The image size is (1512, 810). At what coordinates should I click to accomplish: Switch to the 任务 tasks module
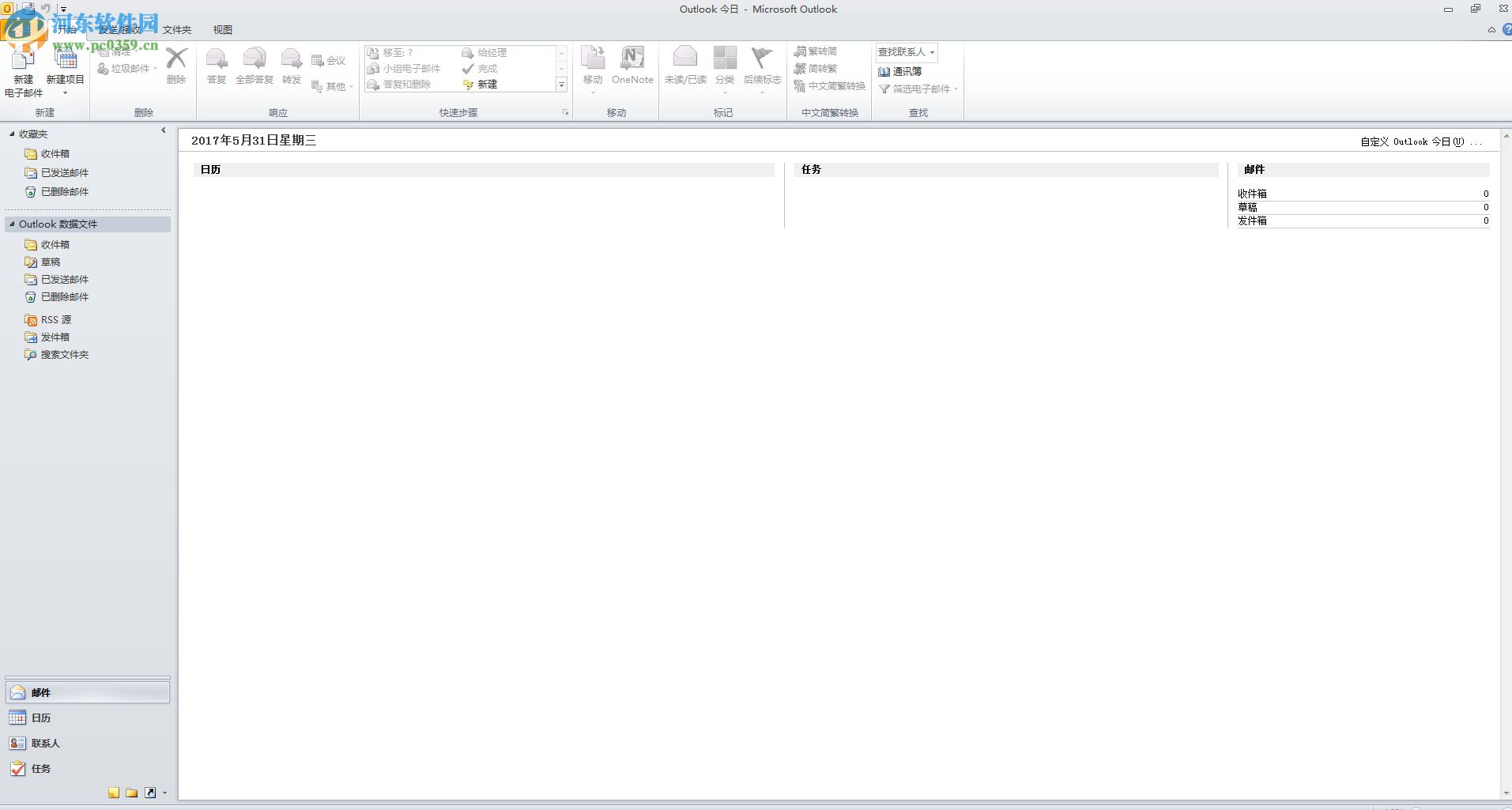pyautogui.click(x=88, y=769)
